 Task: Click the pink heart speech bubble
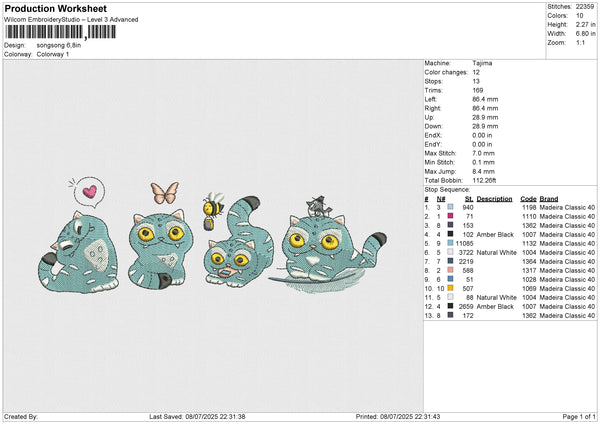89,162
